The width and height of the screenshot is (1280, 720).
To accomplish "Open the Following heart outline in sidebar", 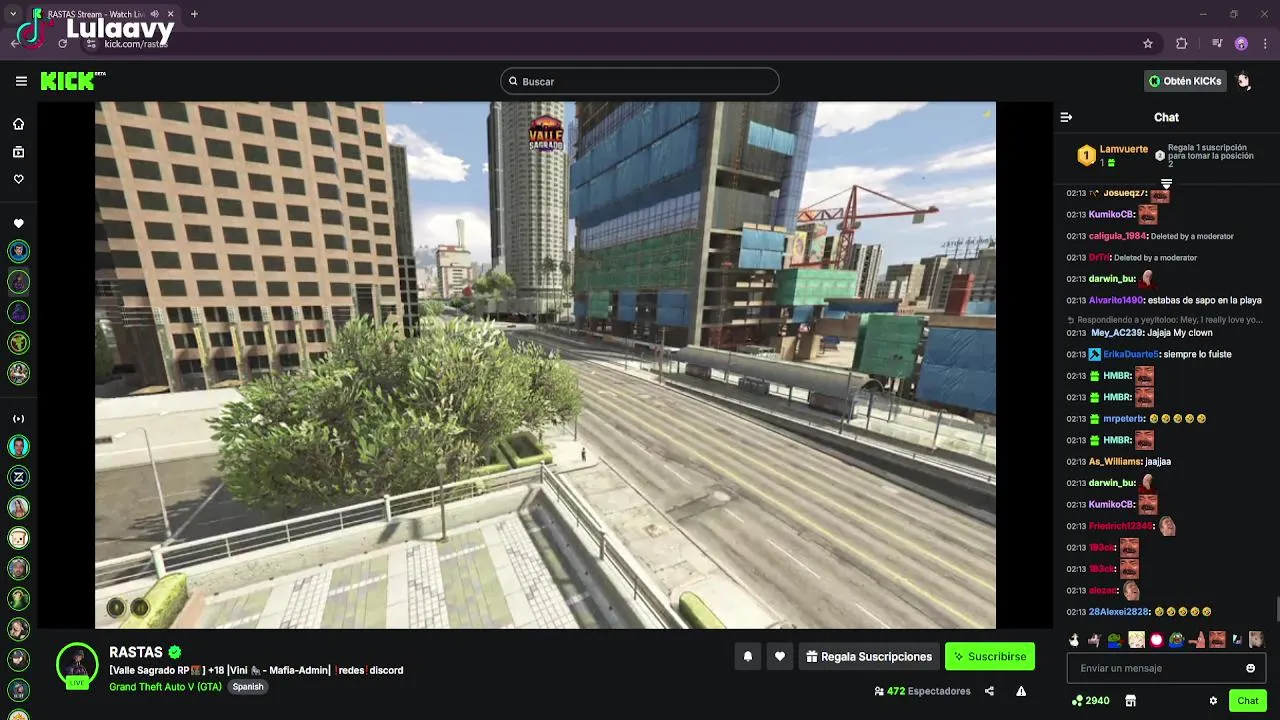I will [18, 179].
